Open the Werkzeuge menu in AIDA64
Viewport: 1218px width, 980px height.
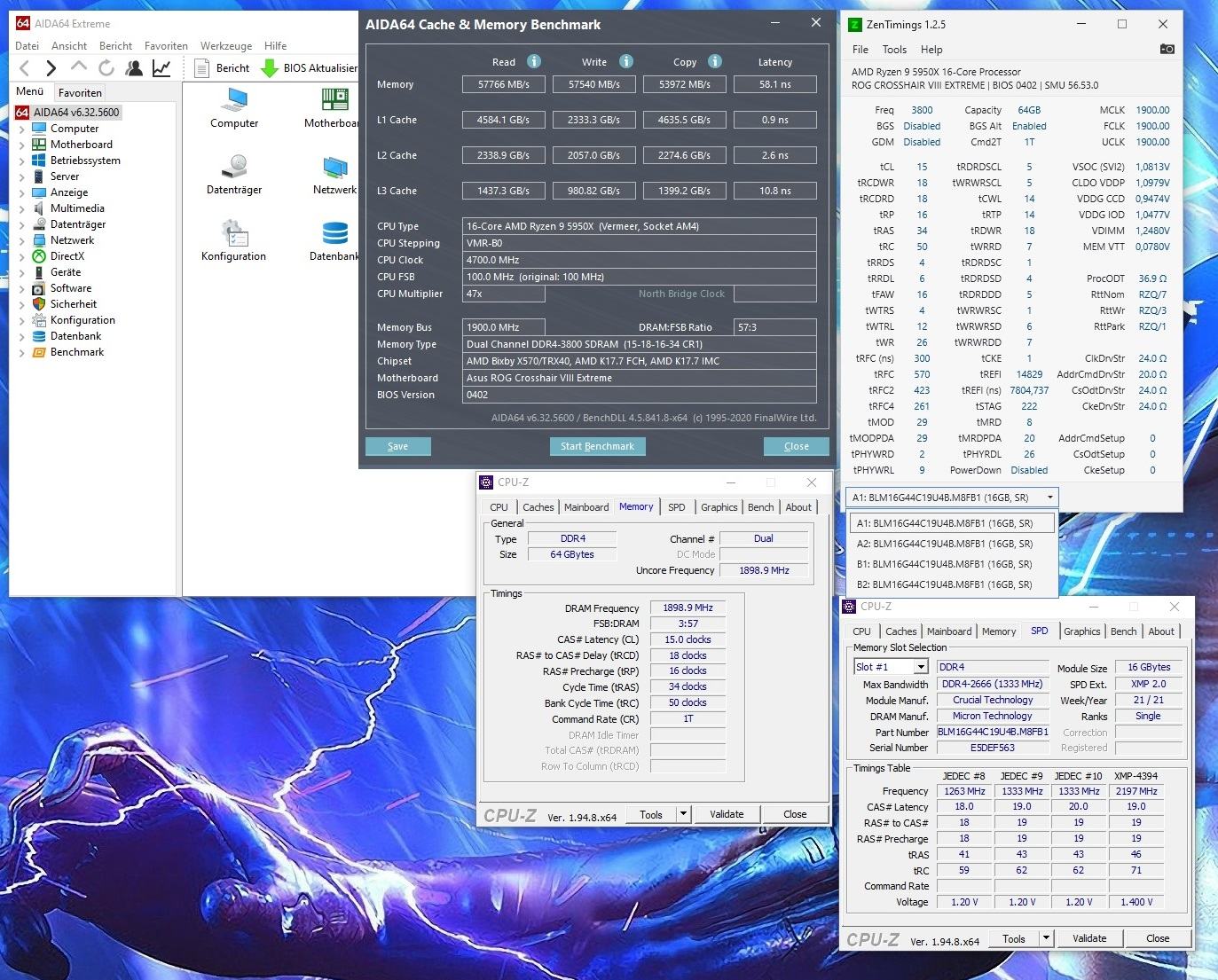click(x=226, y=46)
